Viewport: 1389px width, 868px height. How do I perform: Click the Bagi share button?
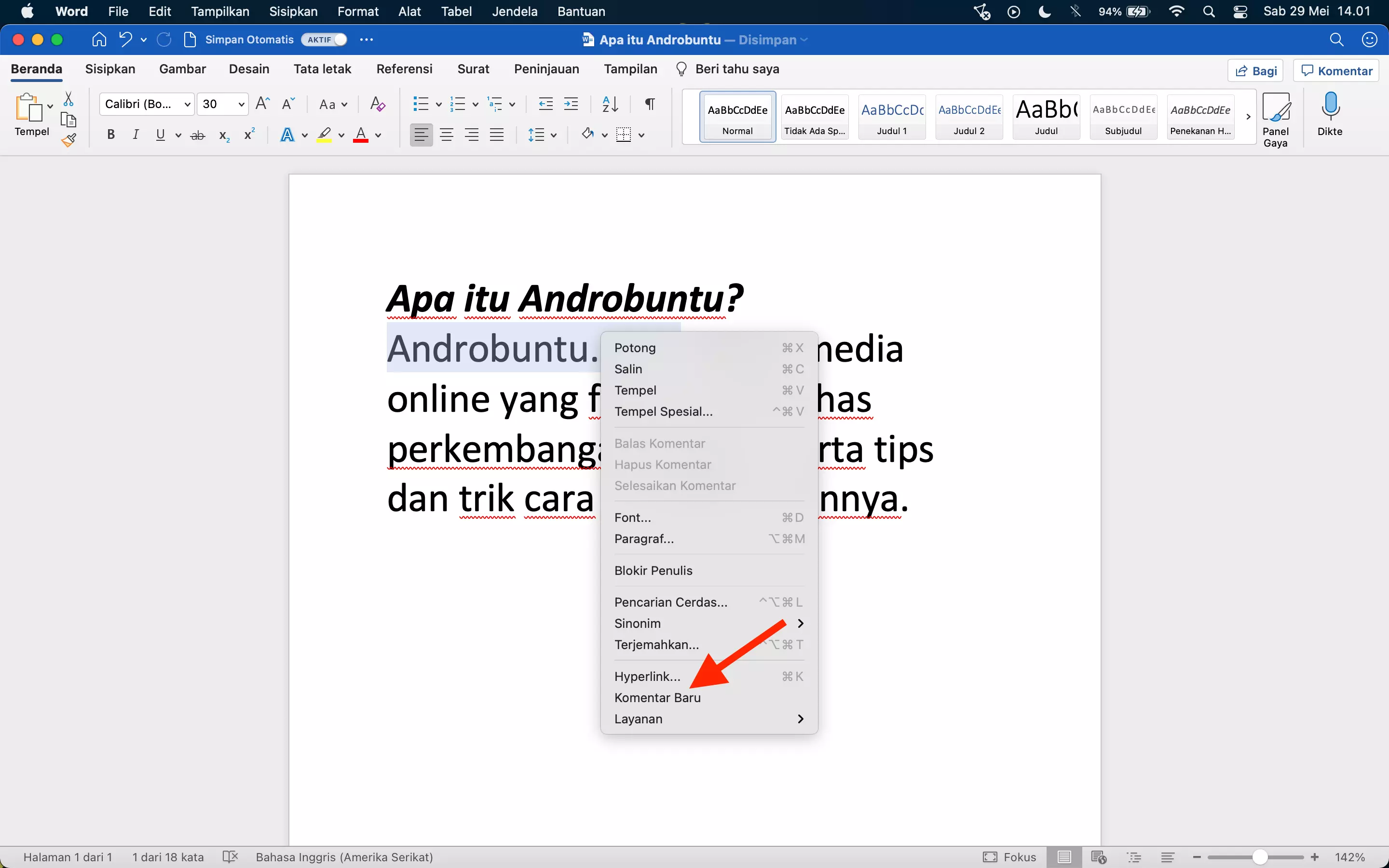[x=1256, y=70]
